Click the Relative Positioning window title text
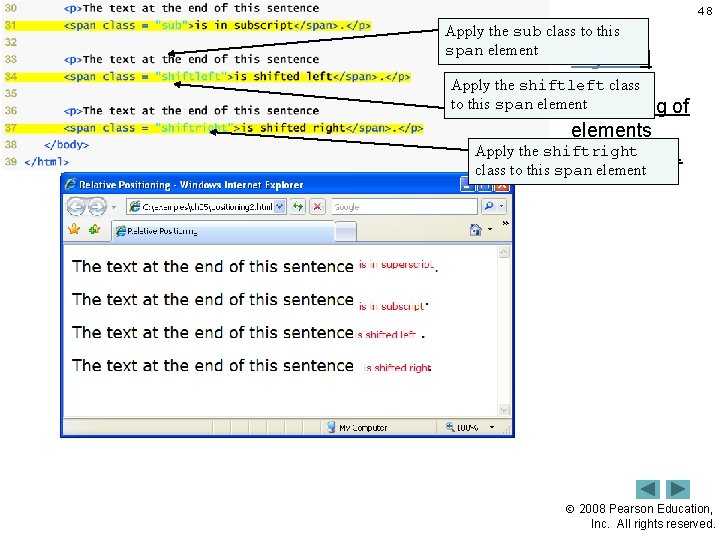The height and width of the screenshot is (540, 720). click(191, 185)
